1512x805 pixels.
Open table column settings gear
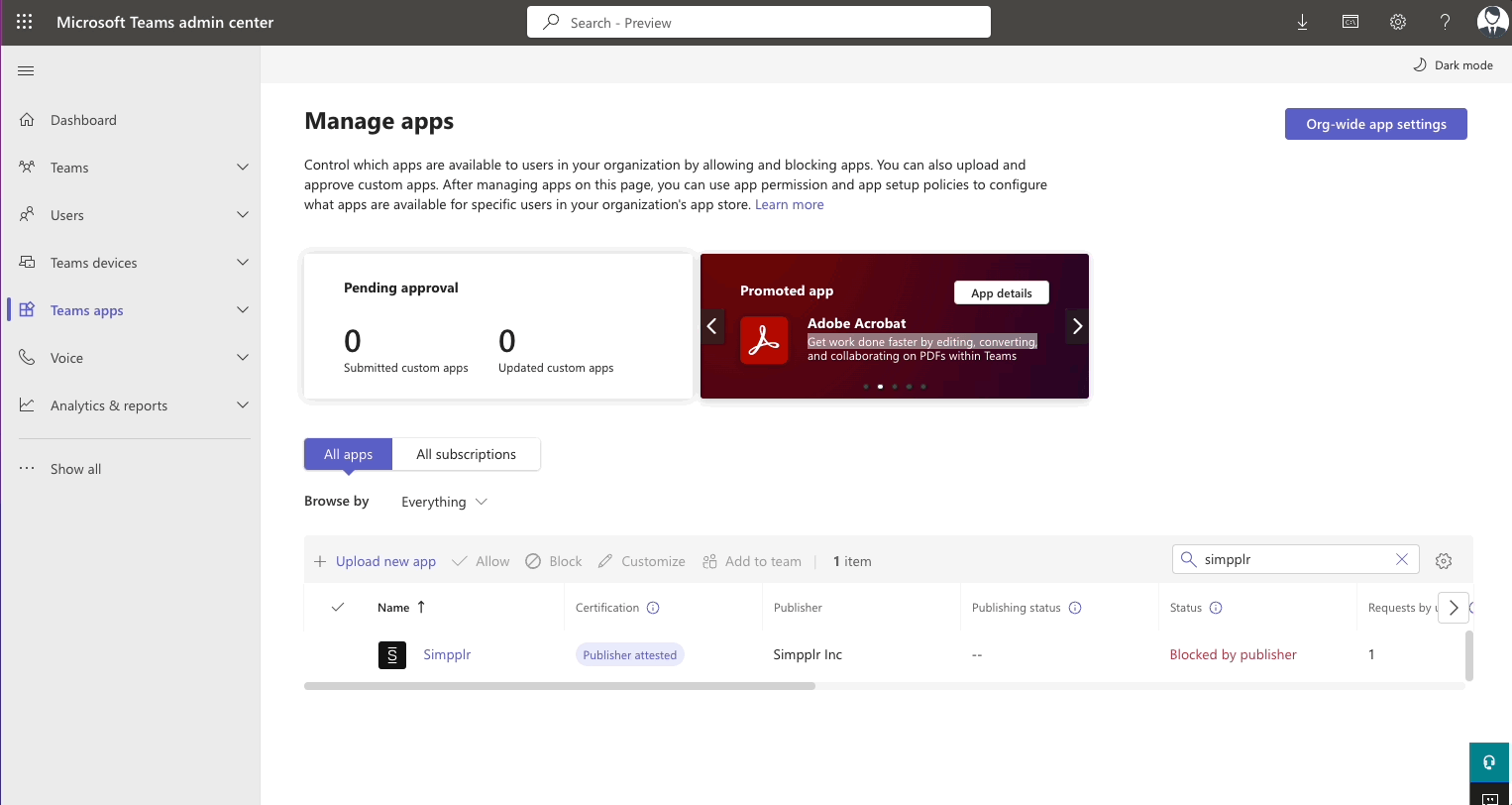[x=1443, y=561]
